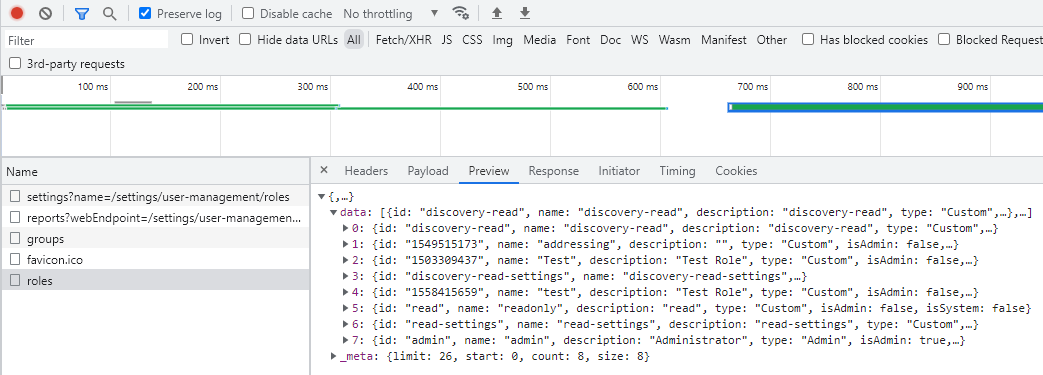Switch to the Initiator tab
This screenshot has height=375, width=1043.
[619, 171]
